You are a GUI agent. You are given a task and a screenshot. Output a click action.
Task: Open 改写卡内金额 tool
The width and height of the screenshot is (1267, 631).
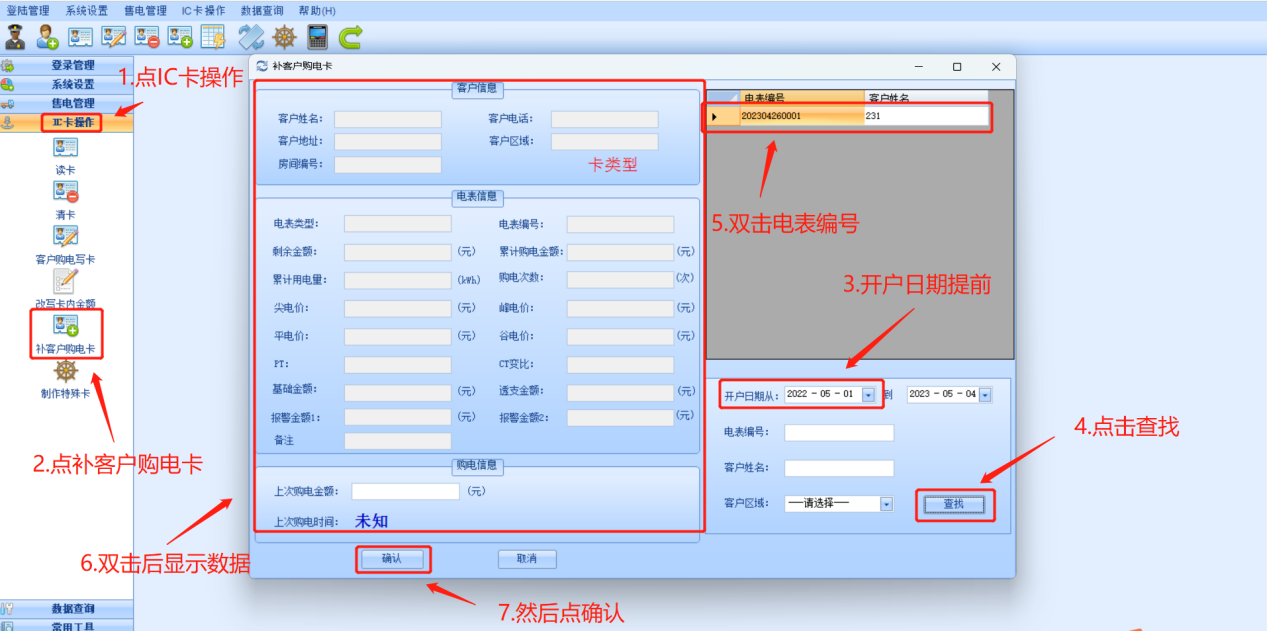click(65, 287)
